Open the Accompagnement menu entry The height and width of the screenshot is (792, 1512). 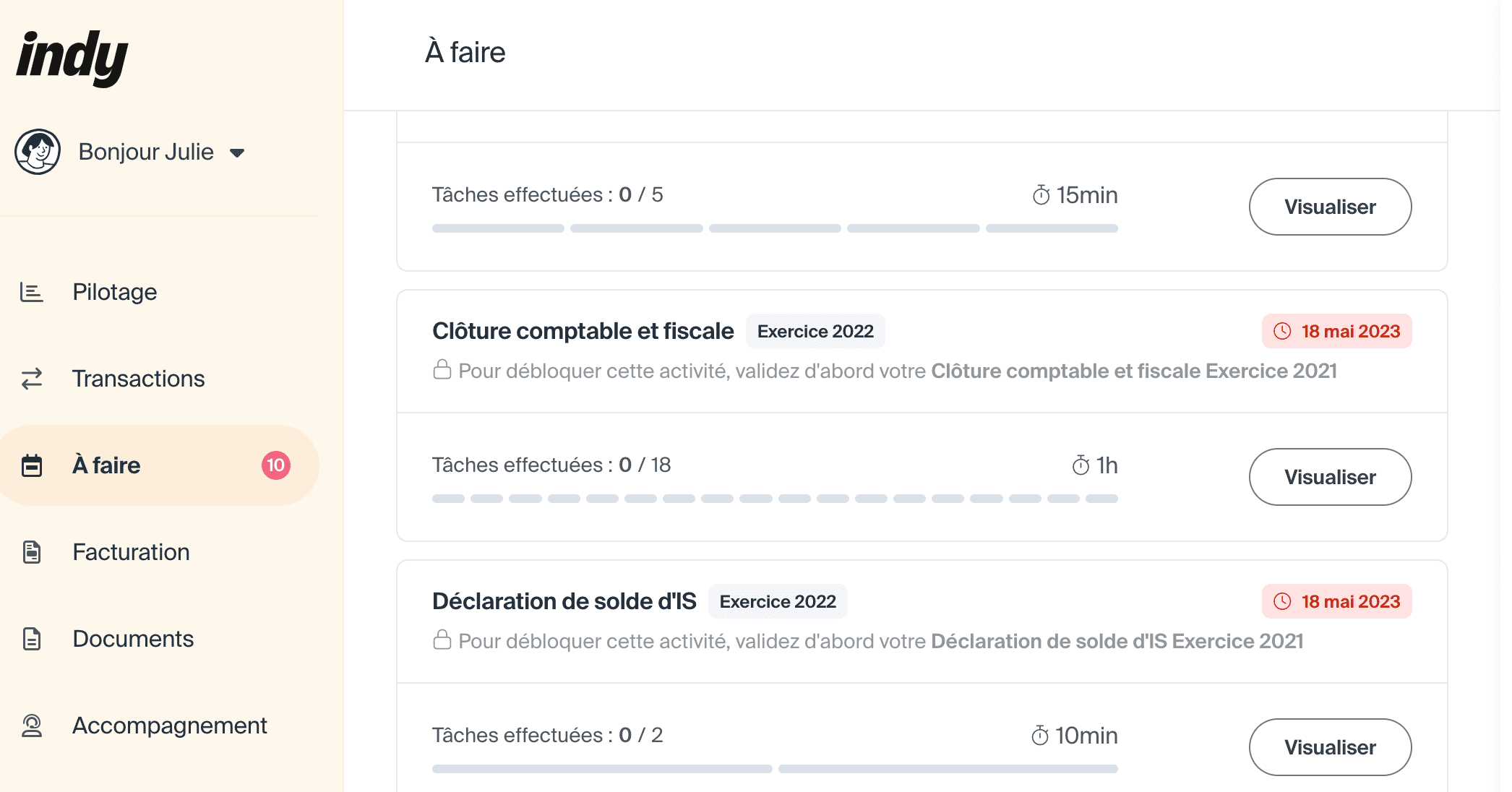tap(170, 726)
